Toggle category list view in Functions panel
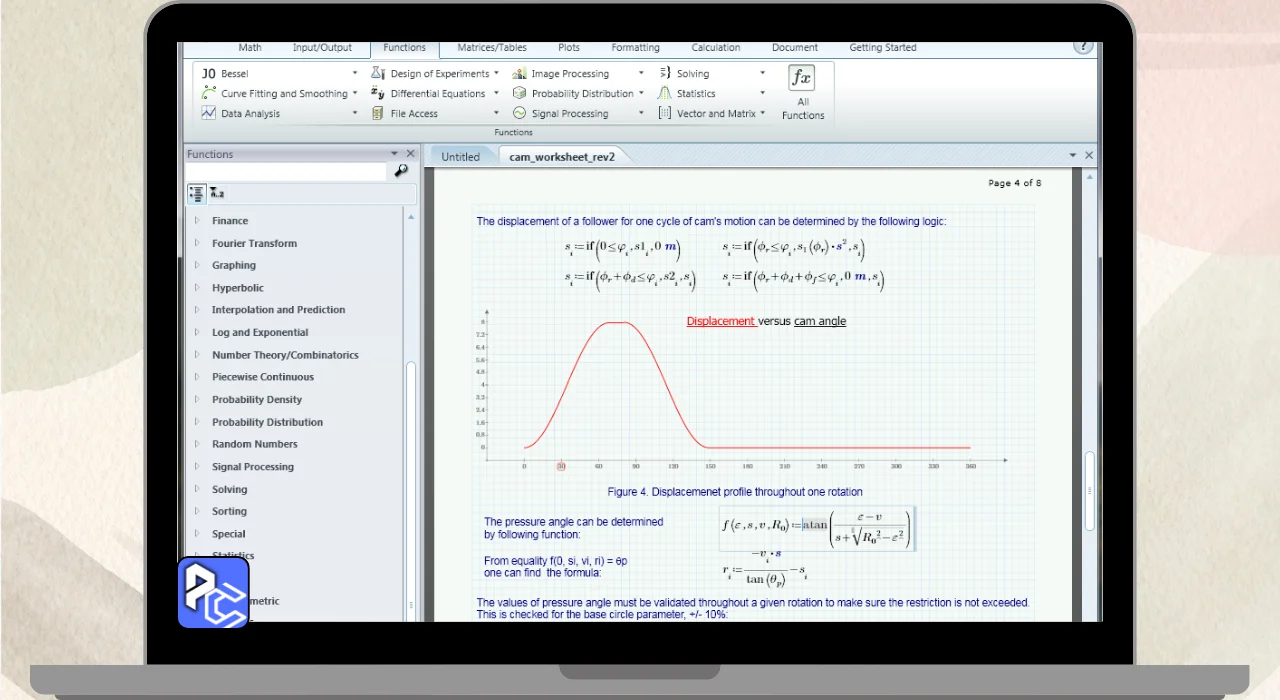 [x=196, y=193]
